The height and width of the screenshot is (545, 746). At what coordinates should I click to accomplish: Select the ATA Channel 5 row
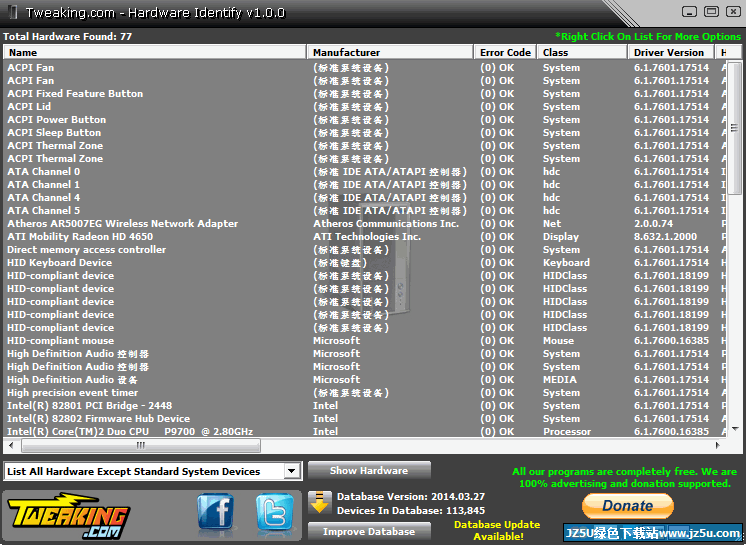[x=365, y=211]
